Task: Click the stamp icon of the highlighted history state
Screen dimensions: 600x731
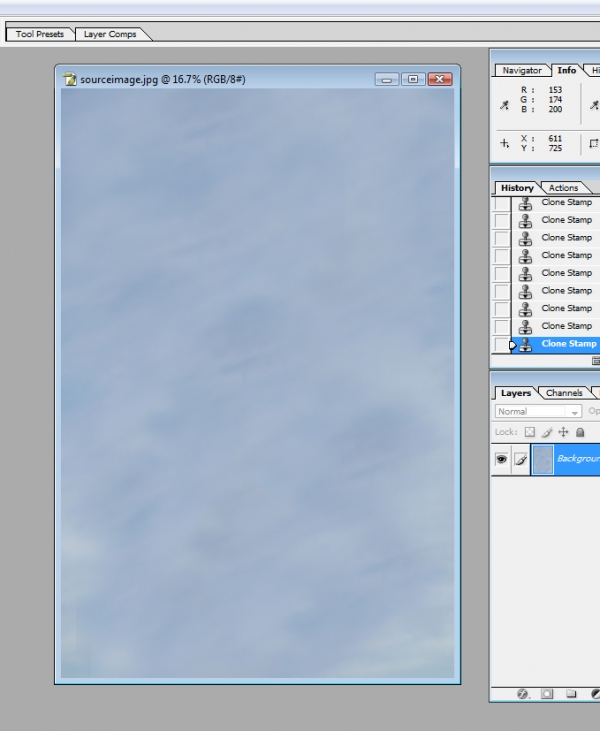Action: pos(525,345)
